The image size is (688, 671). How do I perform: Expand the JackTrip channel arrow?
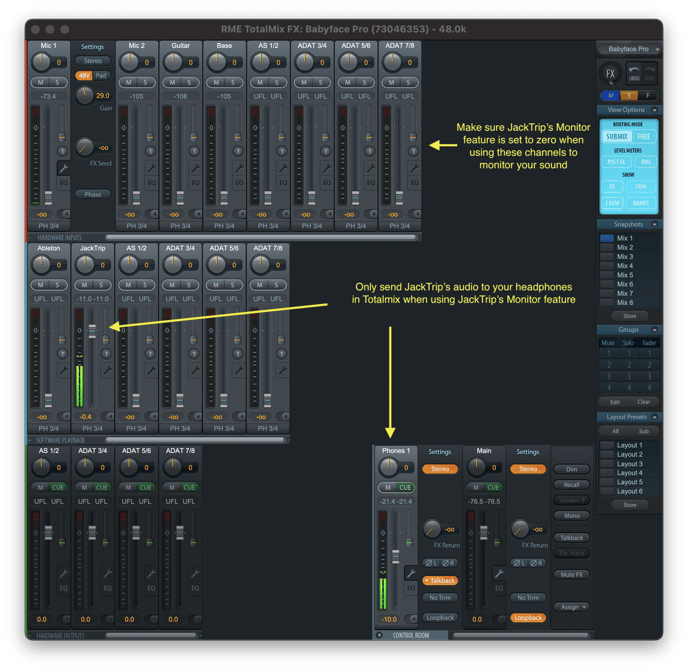(x=110, y=416)
